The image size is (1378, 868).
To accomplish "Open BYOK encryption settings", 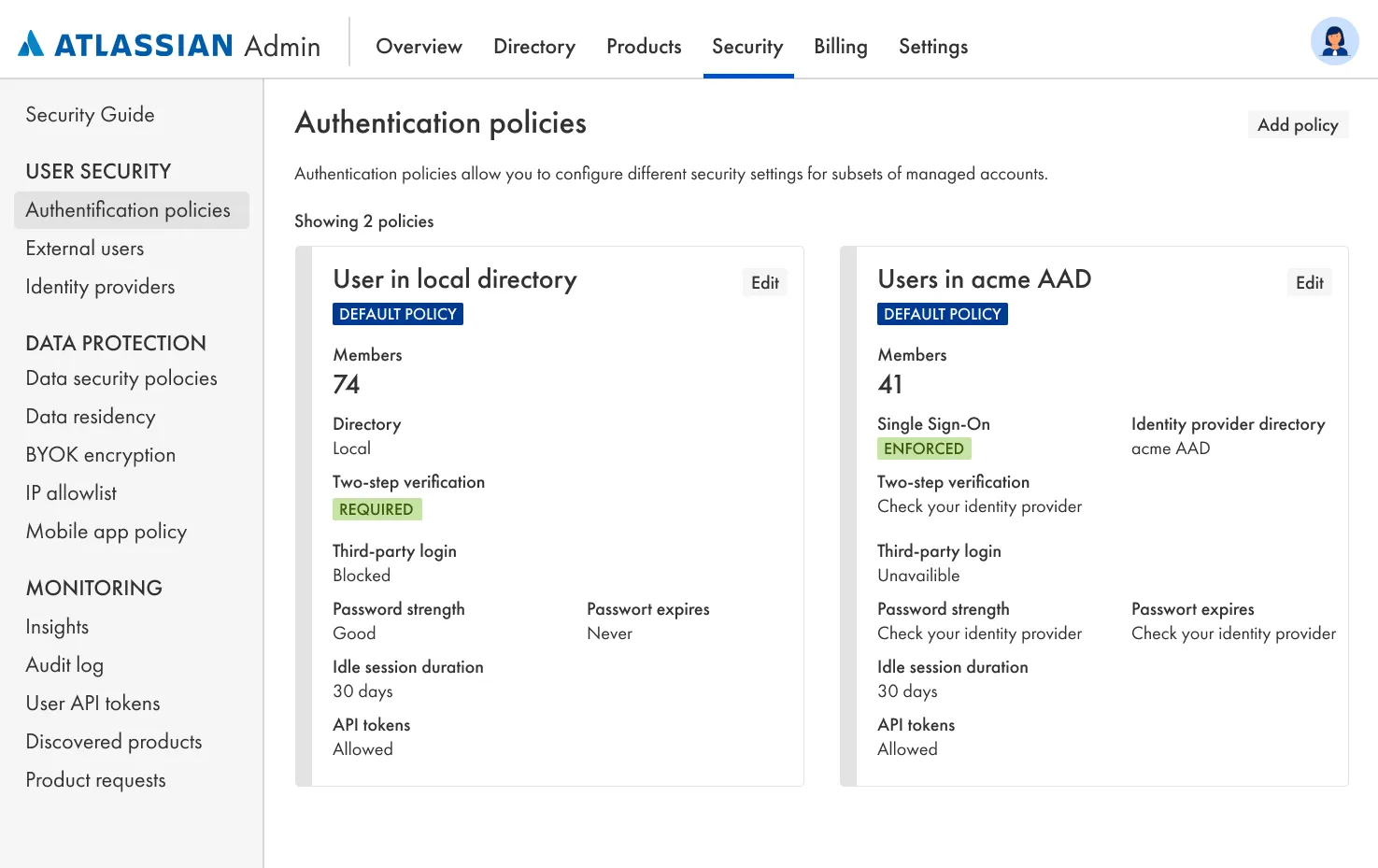I will pos(101,455).
